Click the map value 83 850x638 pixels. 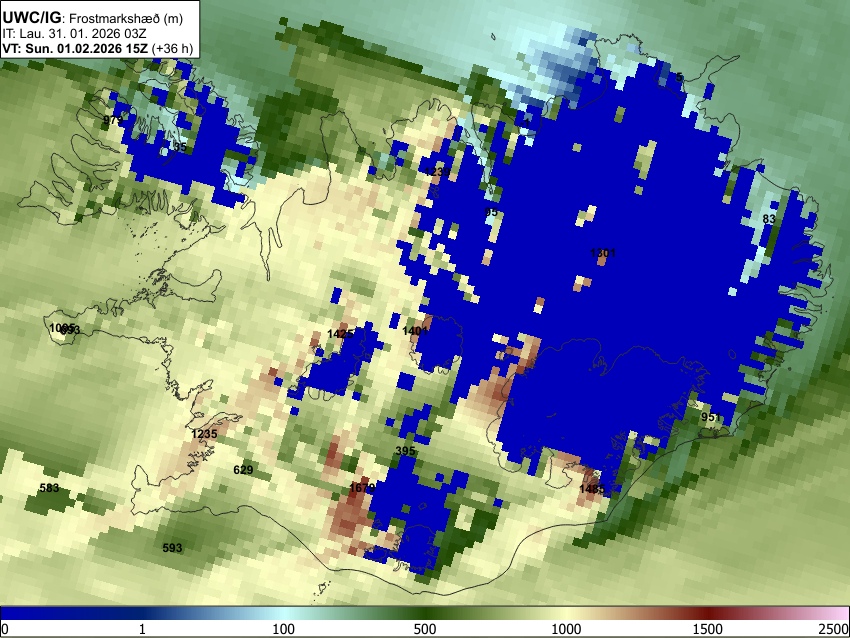click(x=769, y=219)
